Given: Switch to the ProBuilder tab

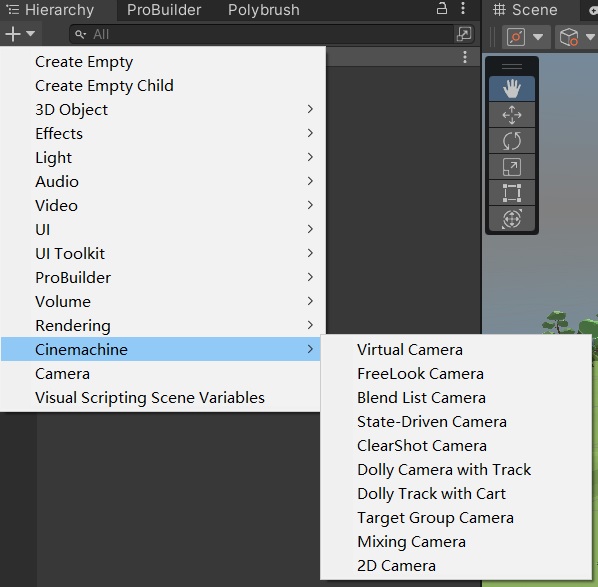Looking at the screenshot, I should [164, 10].
